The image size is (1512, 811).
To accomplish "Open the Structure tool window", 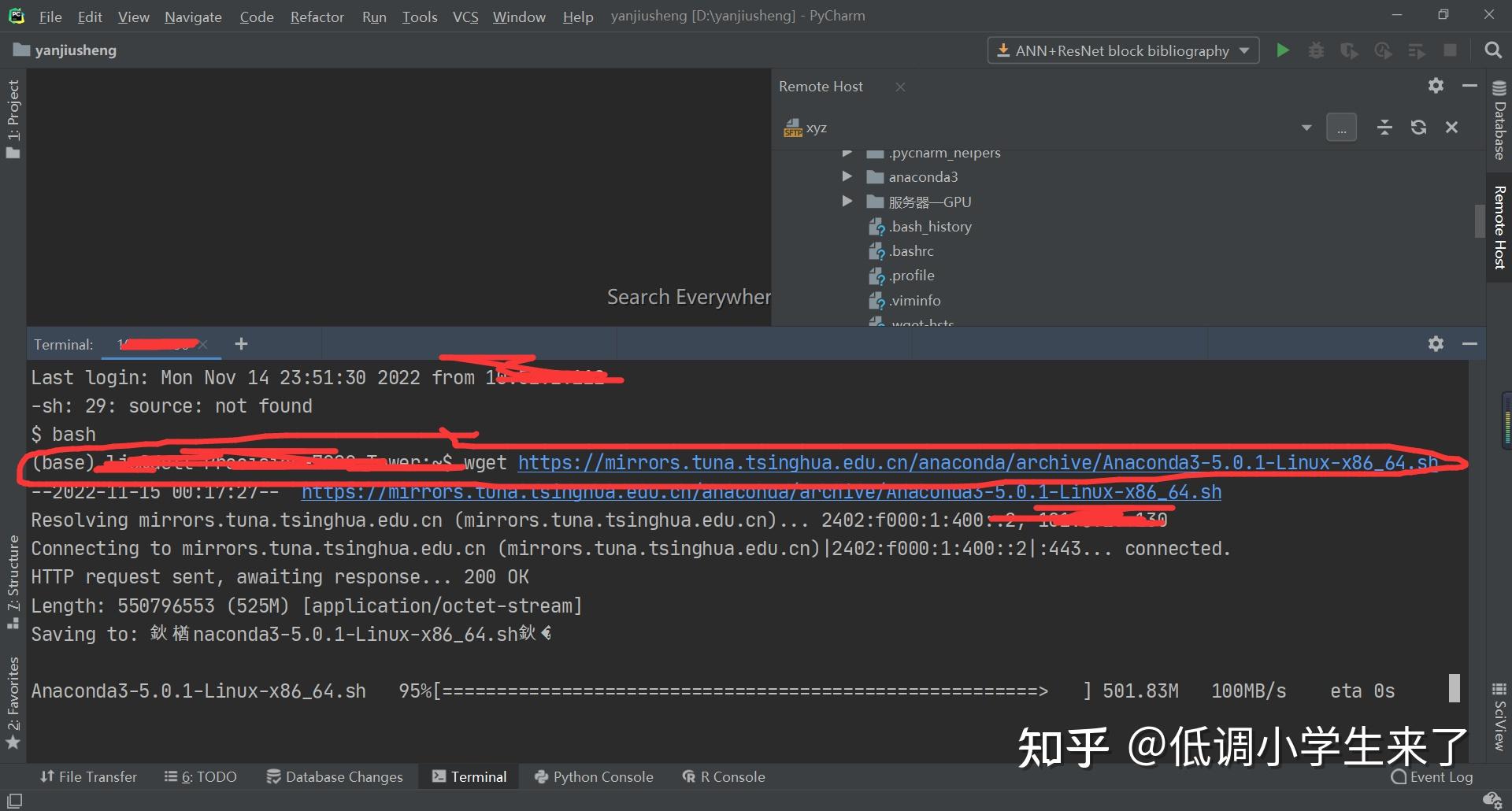I will click(13, 581).
